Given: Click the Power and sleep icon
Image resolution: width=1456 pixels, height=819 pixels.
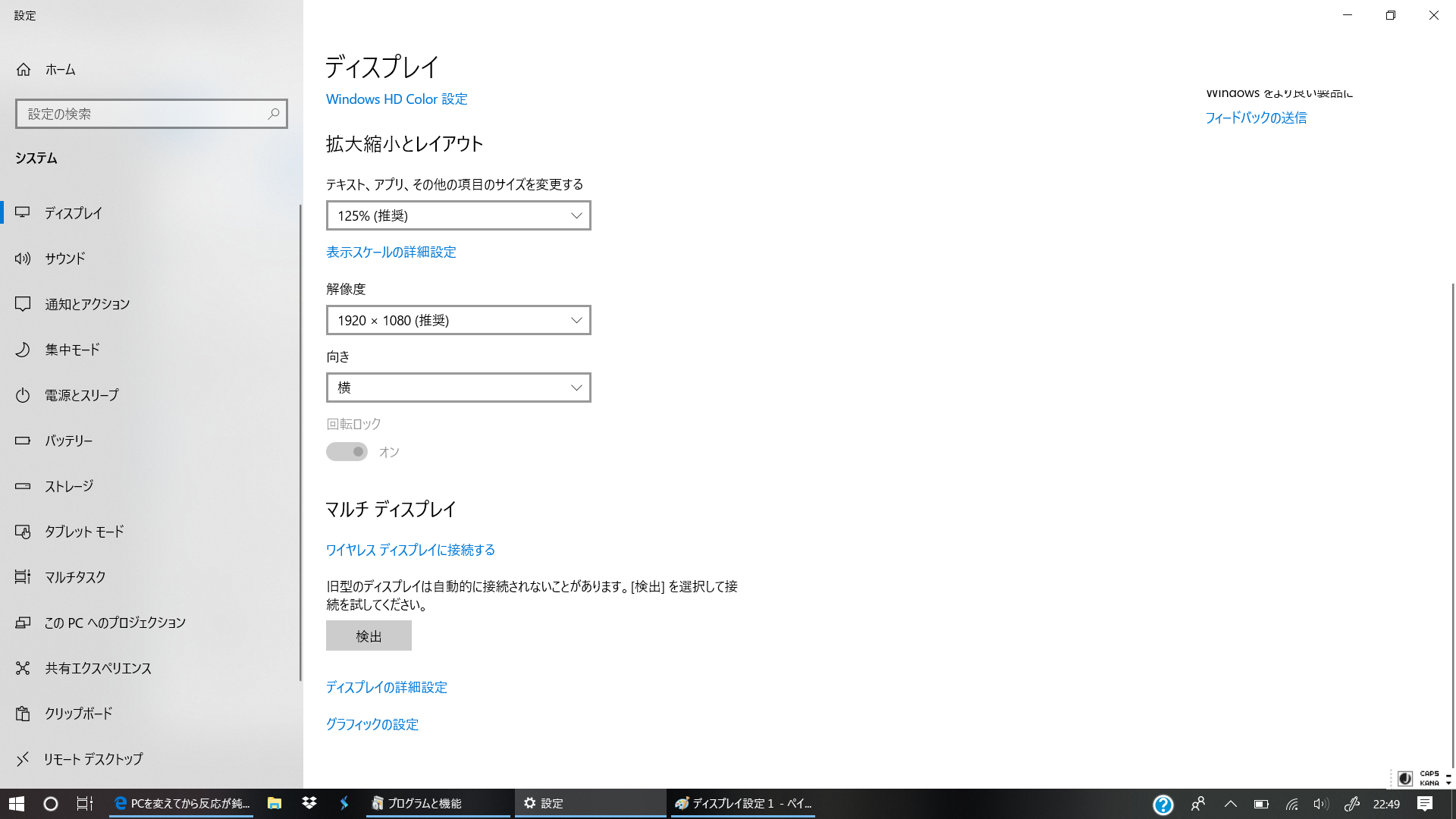Looking at the screenshot, I should coord(23,395).
